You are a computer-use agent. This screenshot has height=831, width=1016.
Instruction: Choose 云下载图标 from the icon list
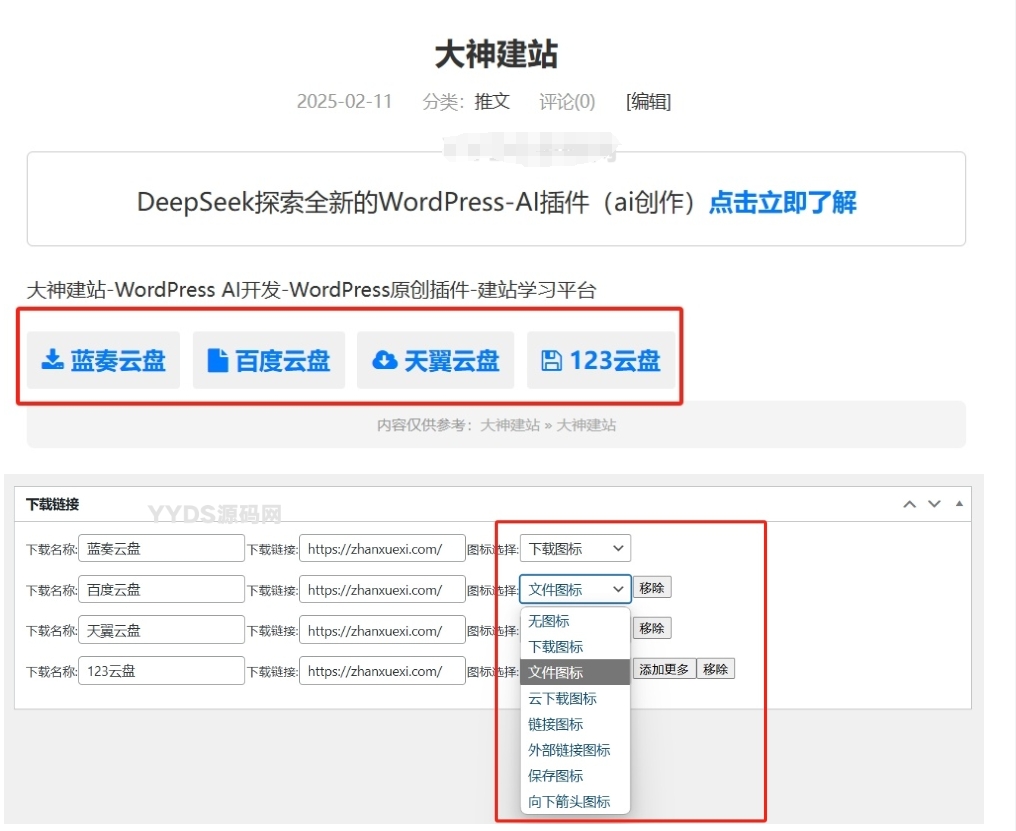(575, 698)
